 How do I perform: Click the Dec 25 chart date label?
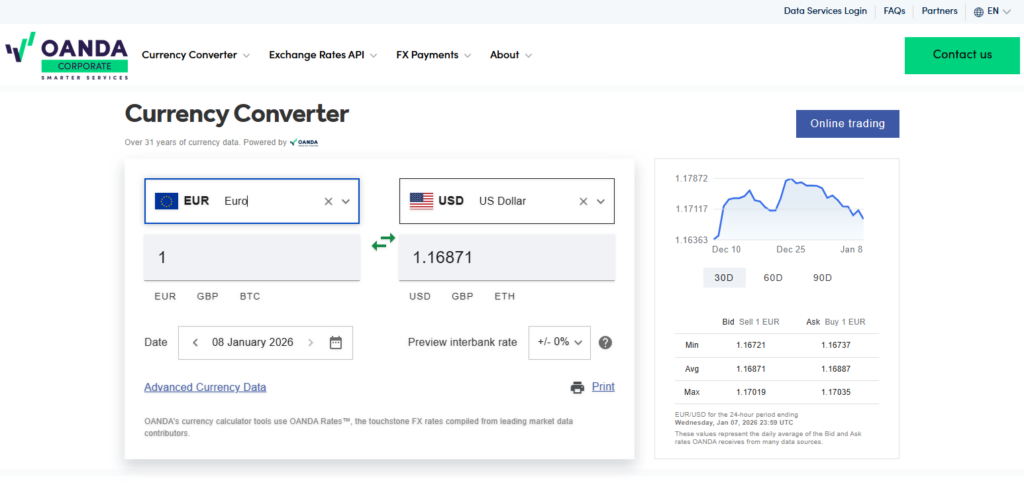(790, 249)
